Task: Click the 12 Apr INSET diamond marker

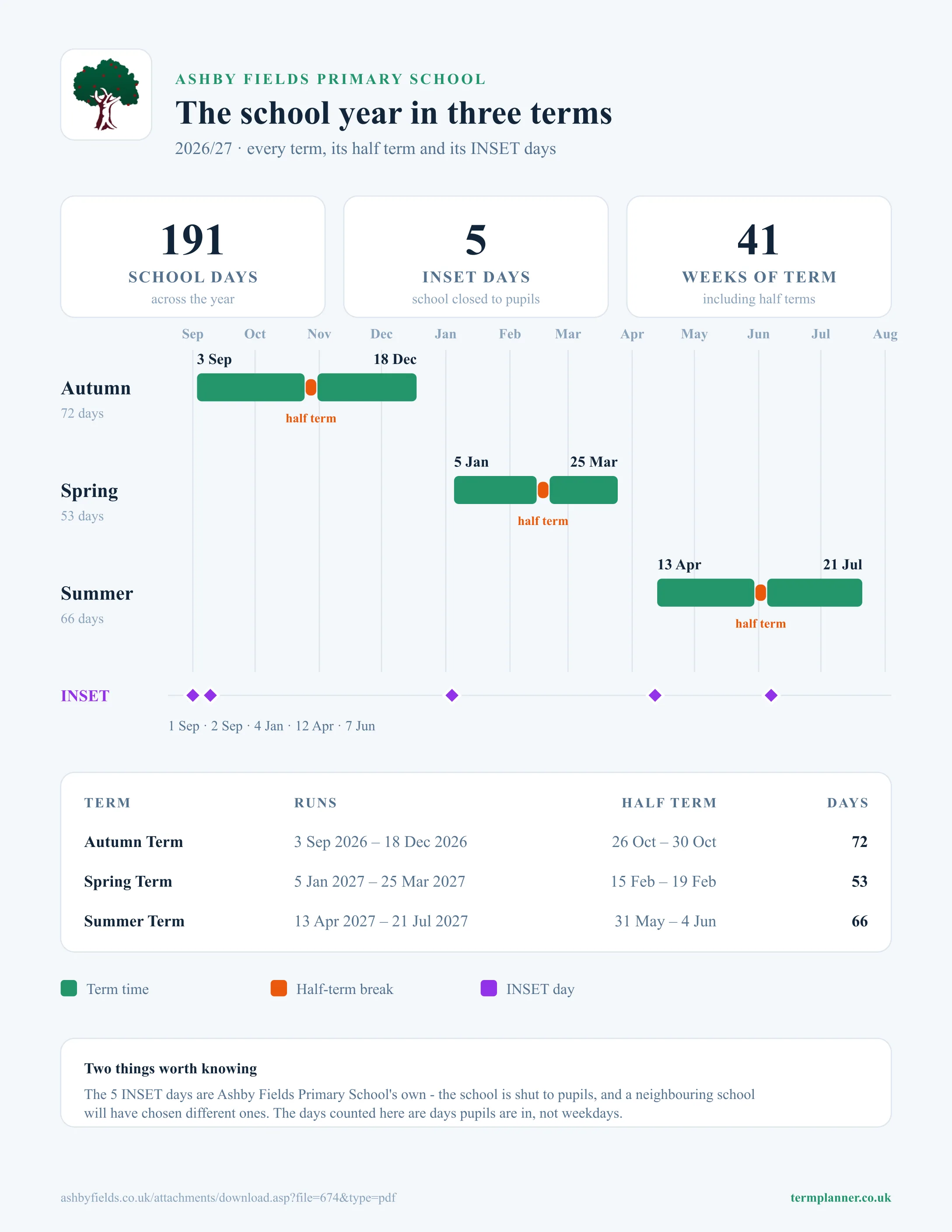Action: click(x=655, y=695)
